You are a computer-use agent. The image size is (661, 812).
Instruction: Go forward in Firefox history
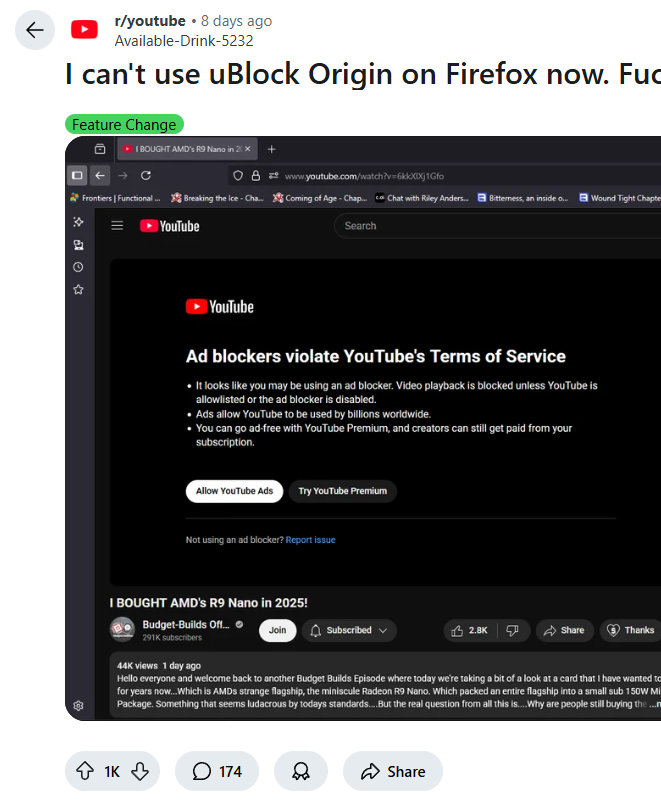pyautogui.click(x=123, y=176)
